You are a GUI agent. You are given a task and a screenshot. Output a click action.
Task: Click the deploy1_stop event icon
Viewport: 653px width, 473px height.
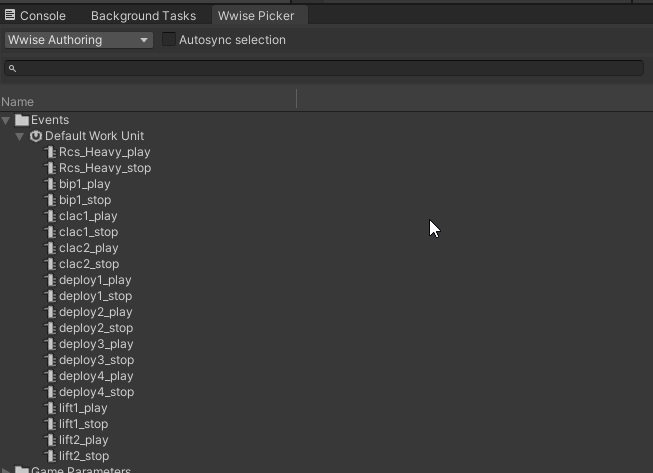(50, 296)
